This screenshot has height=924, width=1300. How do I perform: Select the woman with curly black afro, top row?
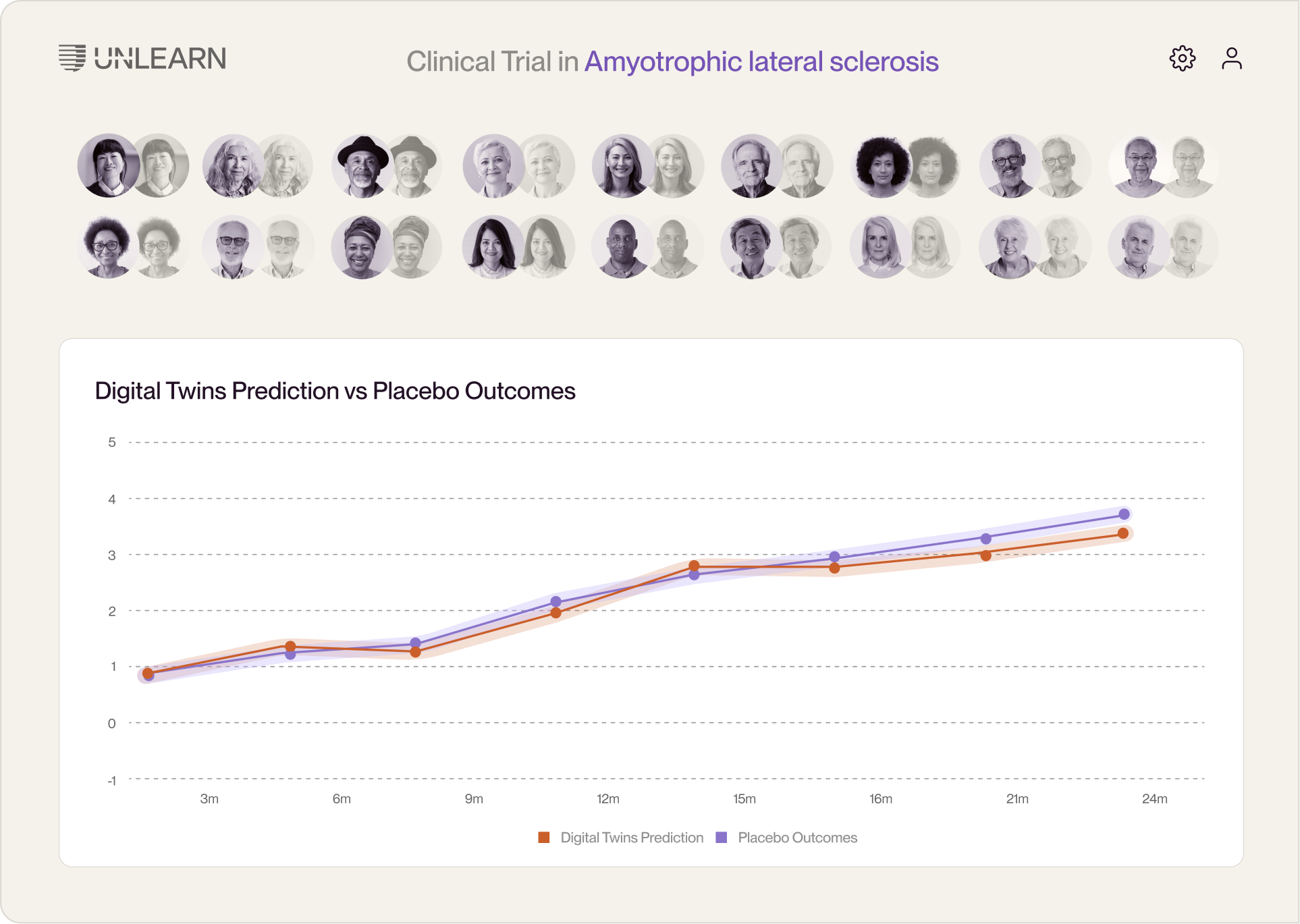click(x=882, y=166)
